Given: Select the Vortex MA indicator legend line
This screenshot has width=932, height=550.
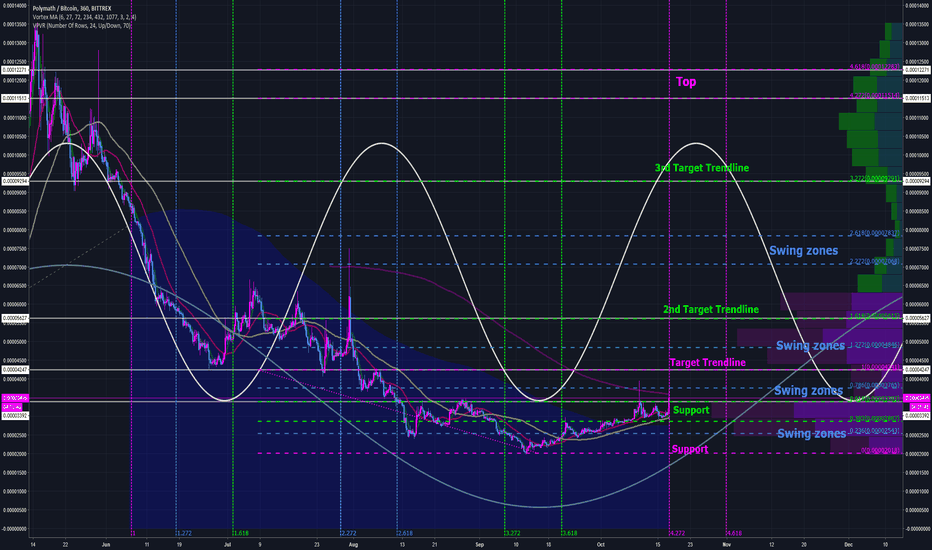Looking at the screenshot, I should click(84, 17).
